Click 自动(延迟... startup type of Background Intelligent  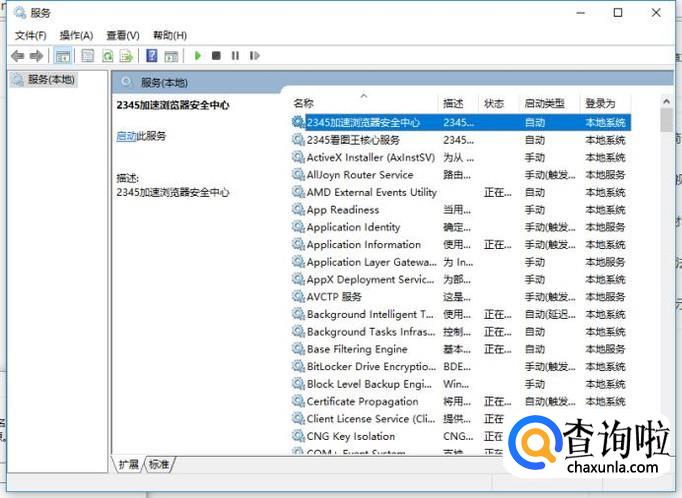point(550,314)
